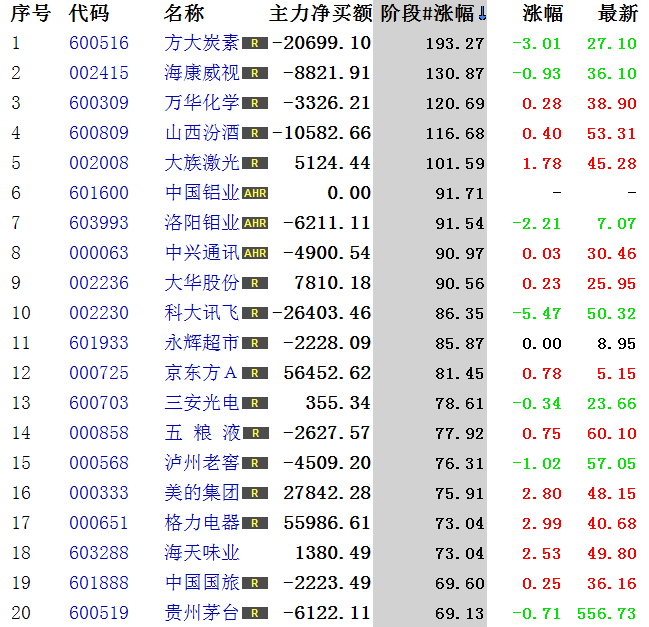Click the R badge beside 泸州老窖
This screenshot has width=649, height=627.
pyautogui.click(x=255, y=463)
